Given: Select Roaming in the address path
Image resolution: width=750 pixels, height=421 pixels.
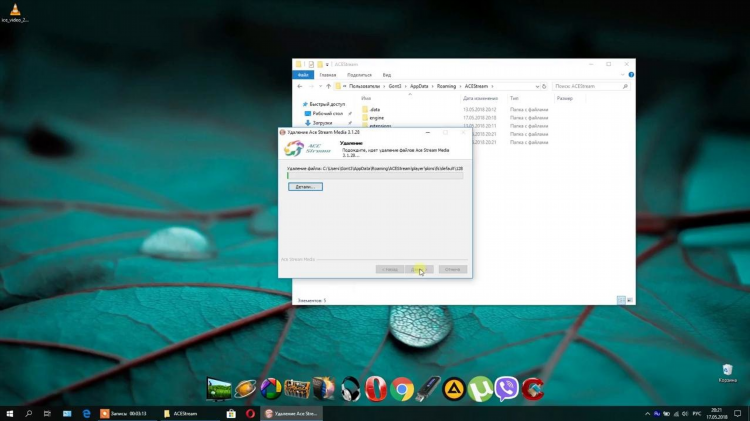Looking at the screenshot, I should [x=446, y=86].
